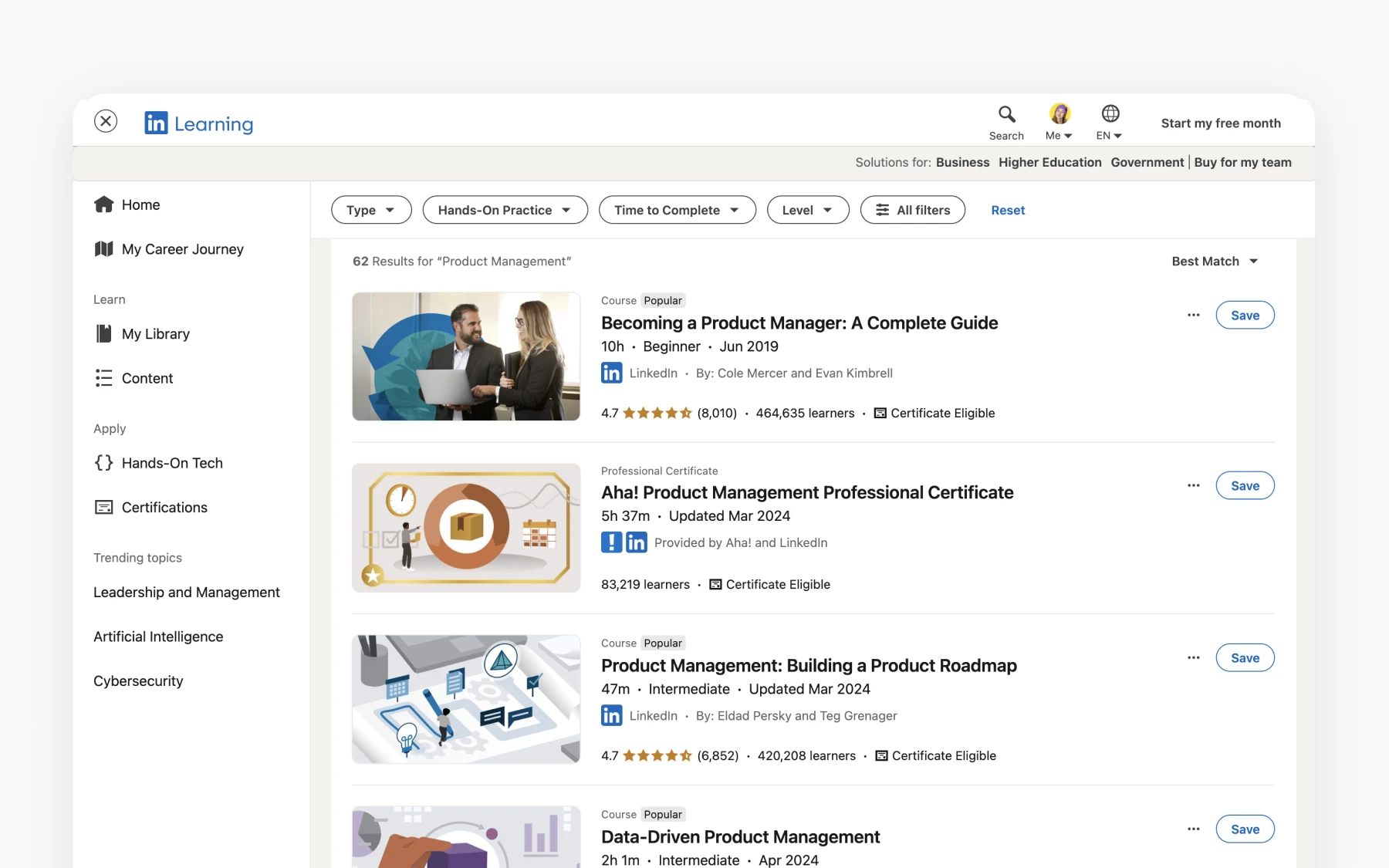The image size is (1389, 868).
Task: Save the Aha! Product Management certificate
Action: click(1245, 485)
